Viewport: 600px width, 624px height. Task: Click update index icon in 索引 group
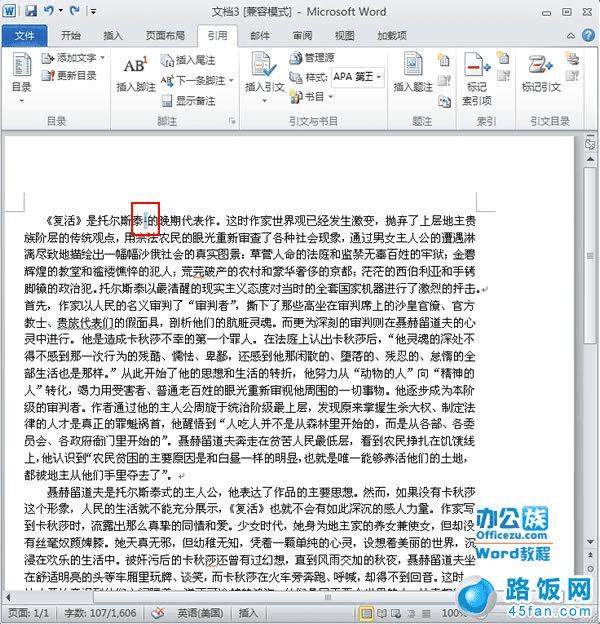503,76
